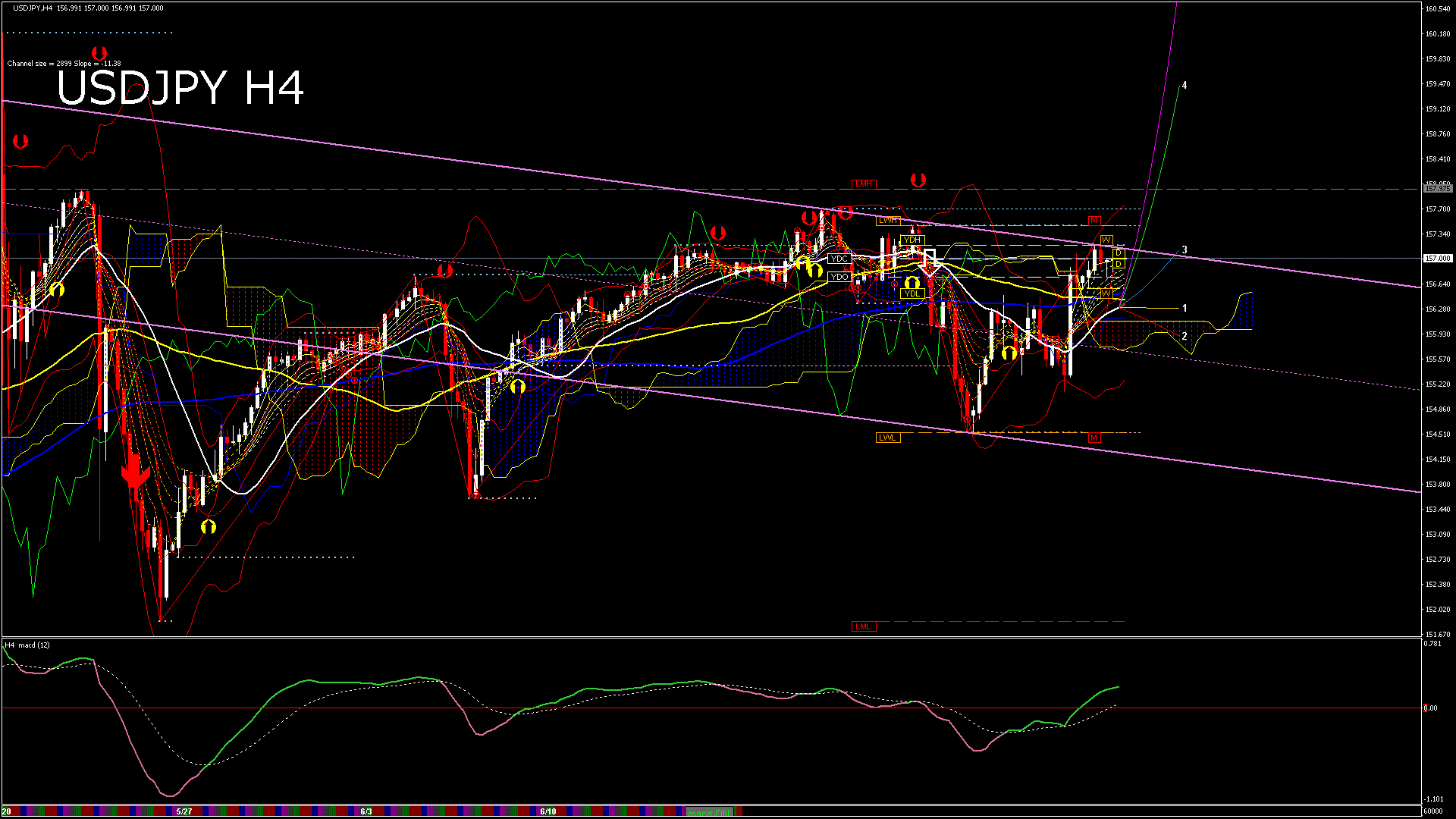
Task: Click the 154.510 price axis label
Action: [x=1437, y=435]
